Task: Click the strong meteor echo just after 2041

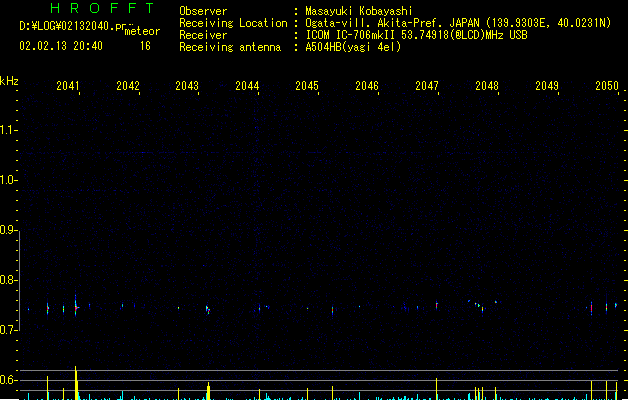Action: click(76, 306)
